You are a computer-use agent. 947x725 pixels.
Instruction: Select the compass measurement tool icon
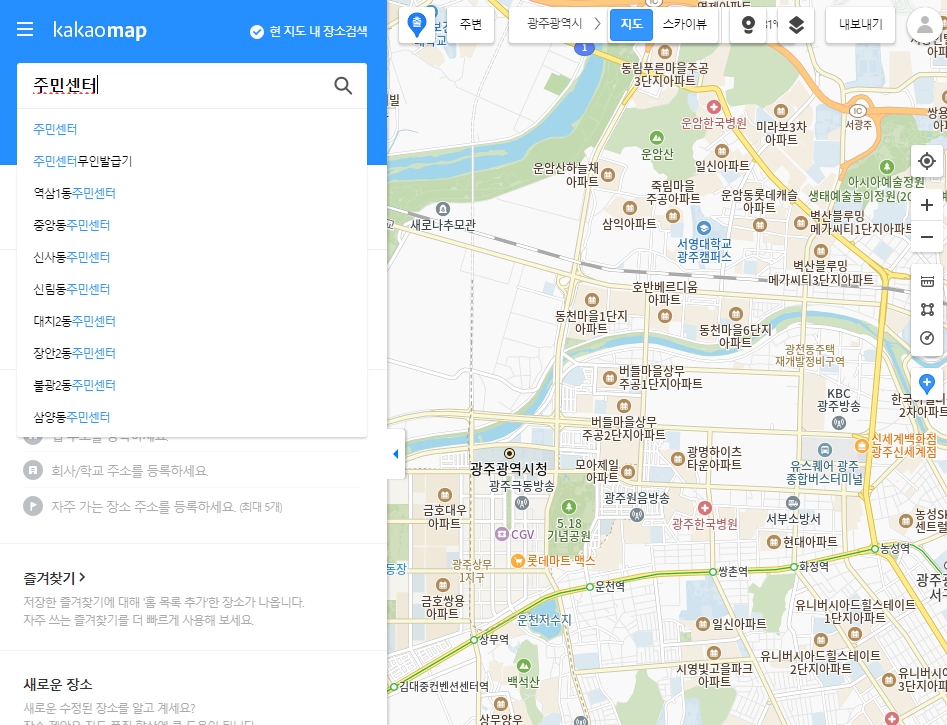pyautogui.click(x=927, y=338)
